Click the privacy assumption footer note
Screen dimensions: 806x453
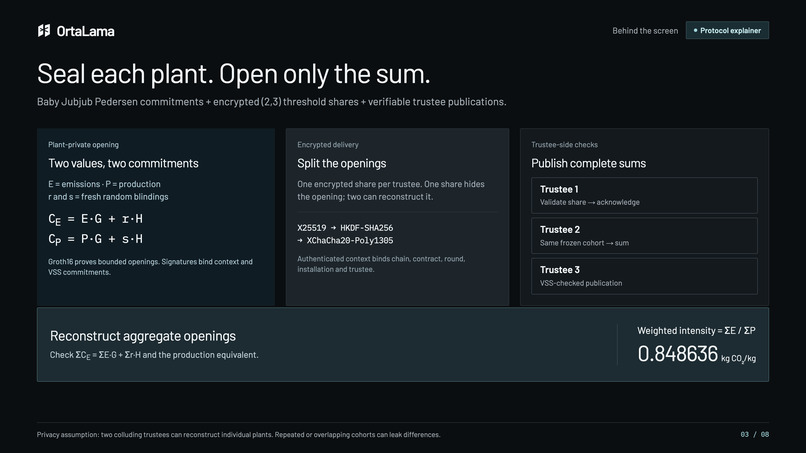click(239, 435)
